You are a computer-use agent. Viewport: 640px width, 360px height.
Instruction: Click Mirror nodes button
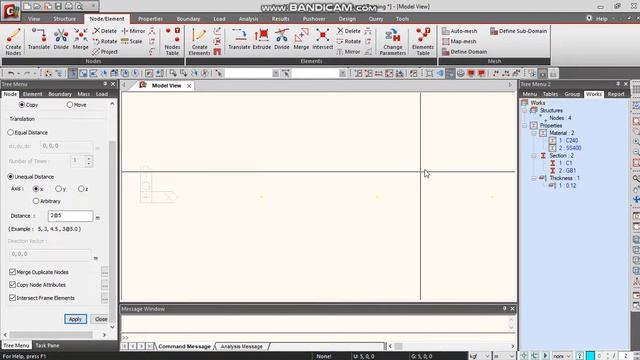pyautogui.click(x=133, y=31)
